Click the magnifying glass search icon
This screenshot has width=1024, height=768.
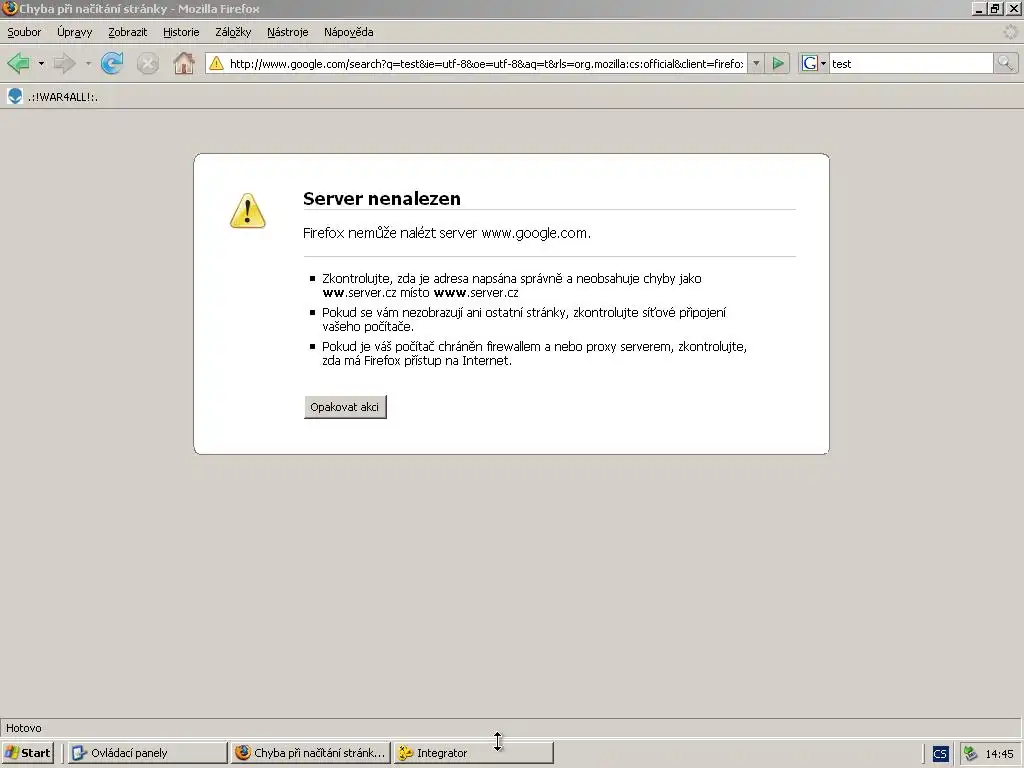coord(1005,63)
